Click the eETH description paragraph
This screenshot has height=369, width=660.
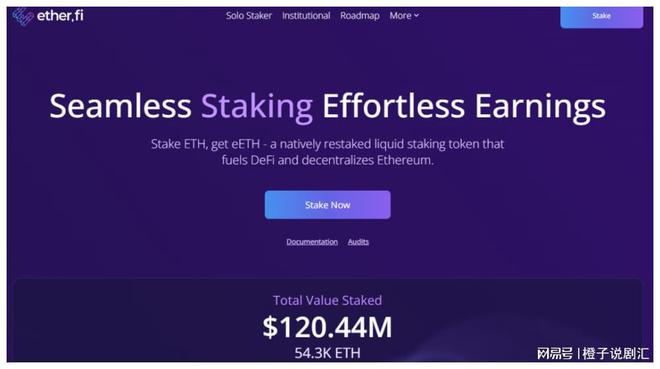[327, 152]
